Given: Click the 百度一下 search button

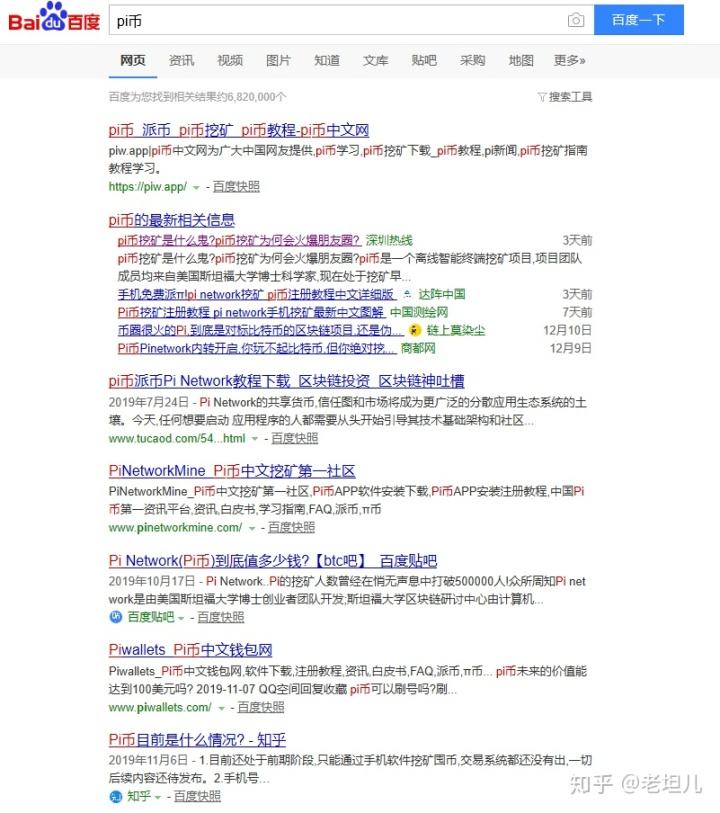Looking at the screenshot, I should click(639, 20).
